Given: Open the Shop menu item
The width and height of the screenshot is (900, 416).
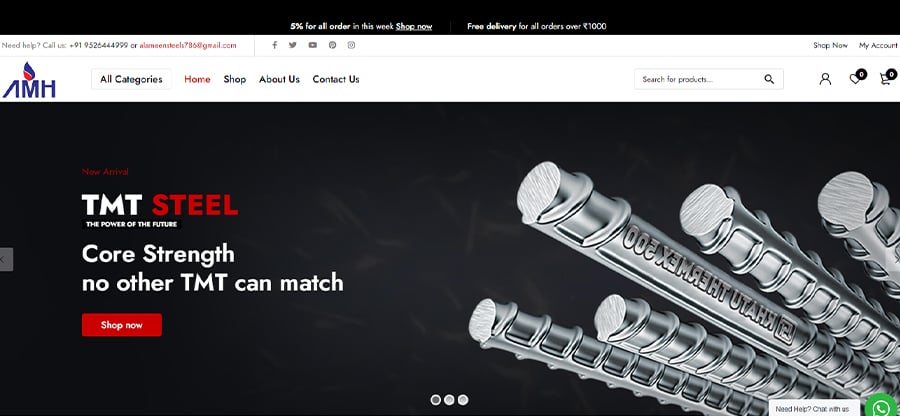Looking at the screenshot, I should click(x=235, y=79).
